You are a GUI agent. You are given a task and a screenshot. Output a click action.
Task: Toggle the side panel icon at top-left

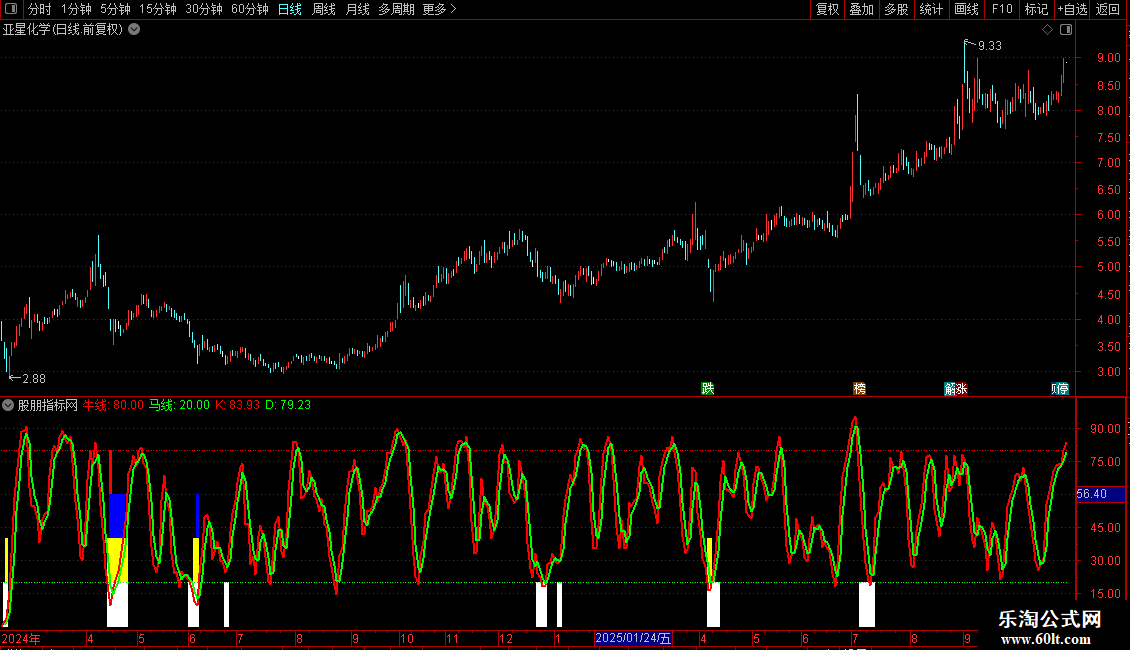pos(11,9)
